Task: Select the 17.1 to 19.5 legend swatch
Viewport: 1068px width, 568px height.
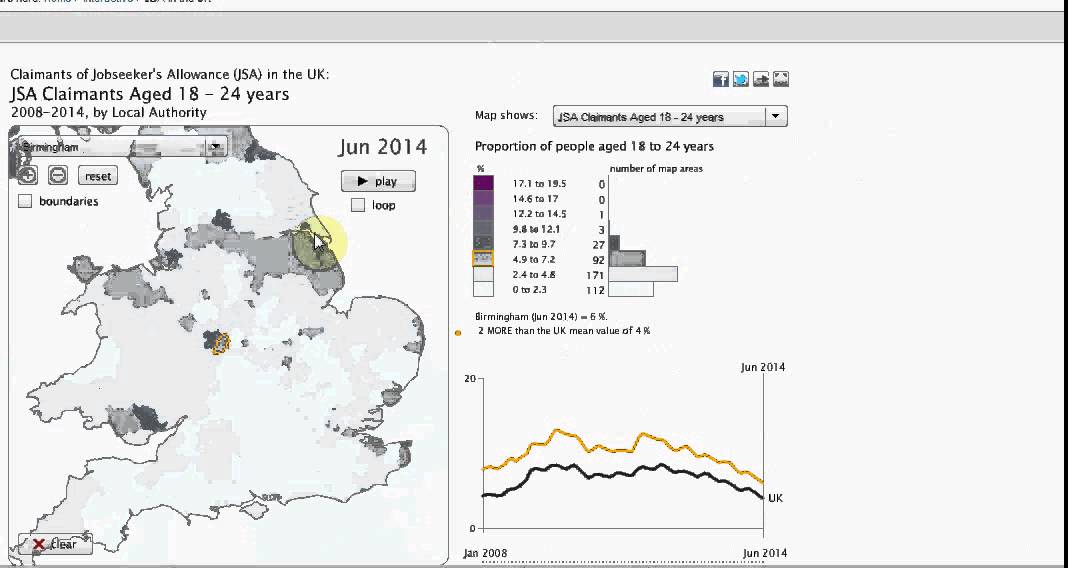Action: pos(484,183)
